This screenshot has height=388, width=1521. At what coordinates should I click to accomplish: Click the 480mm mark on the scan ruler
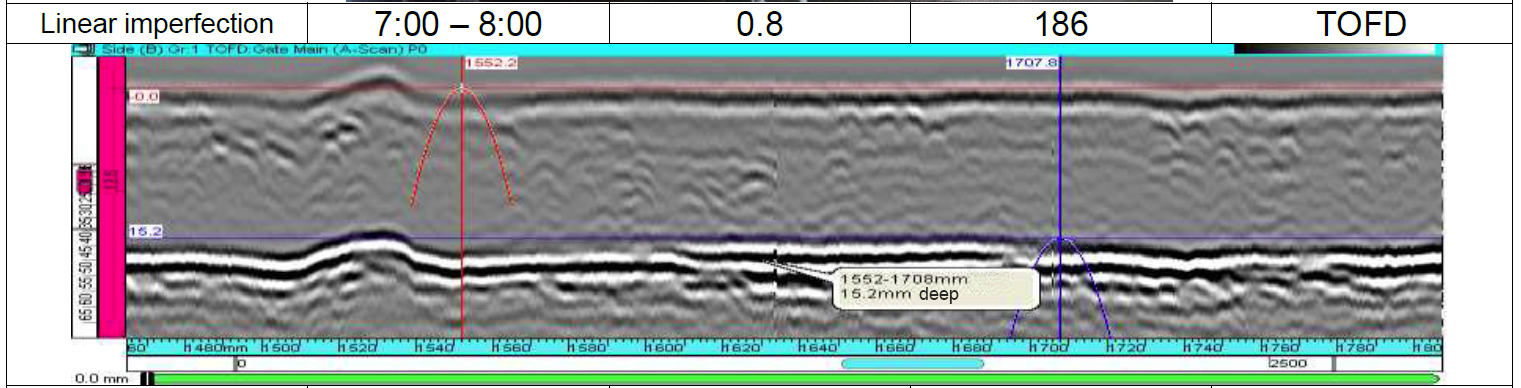217,348
